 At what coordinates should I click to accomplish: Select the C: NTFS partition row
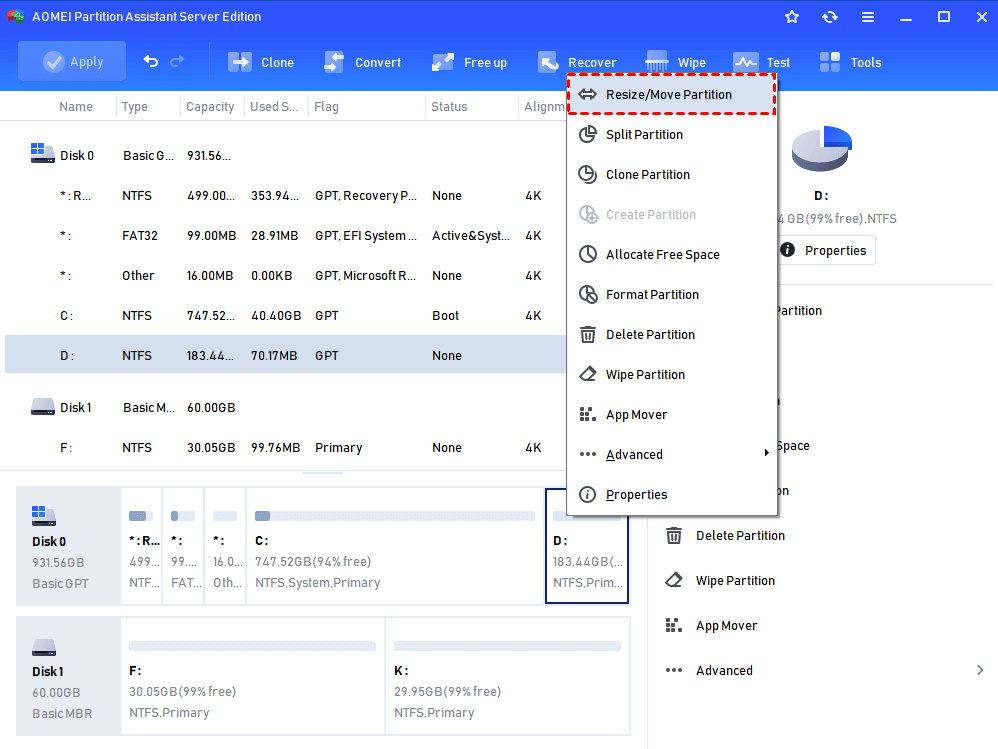tap(285, 316)
